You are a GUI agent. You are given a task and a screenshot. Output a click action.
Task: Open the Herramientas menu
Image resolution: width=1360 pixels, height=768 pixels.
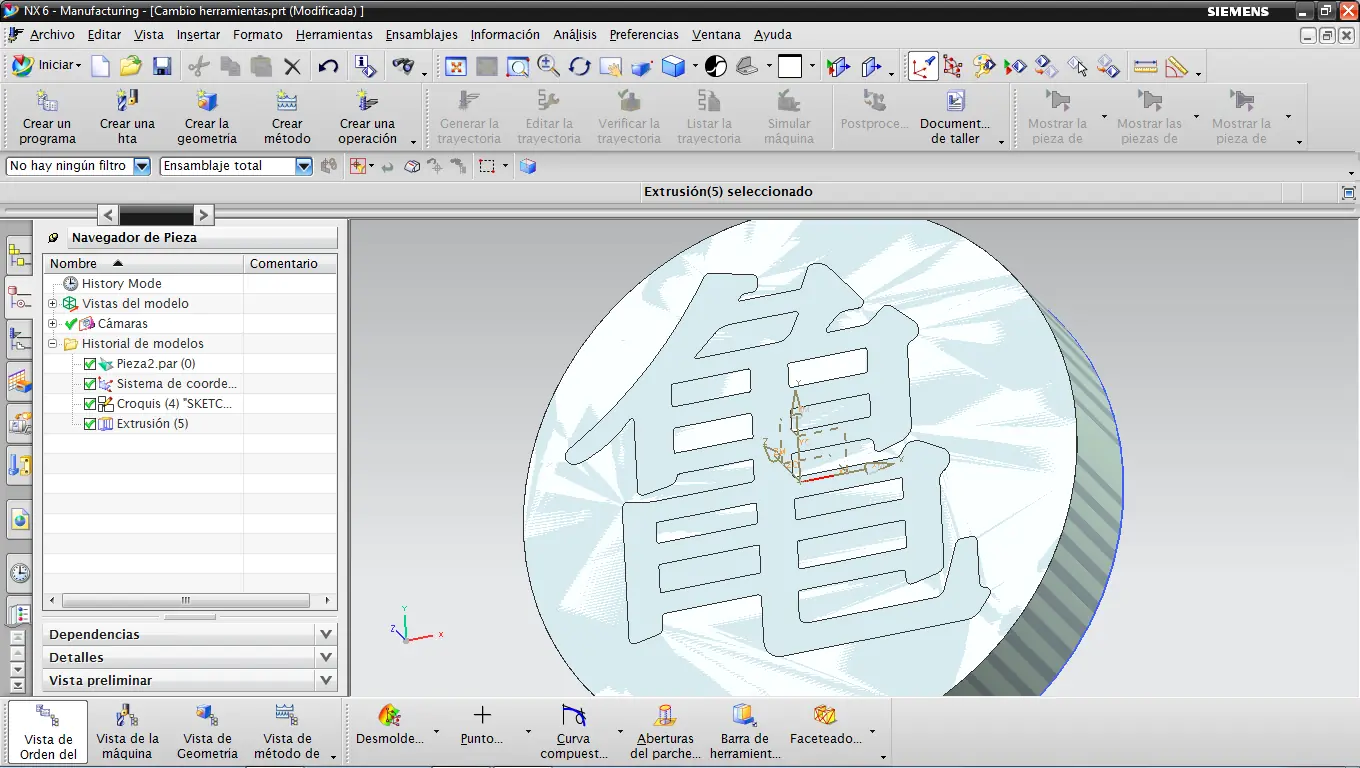pos(333,34)
